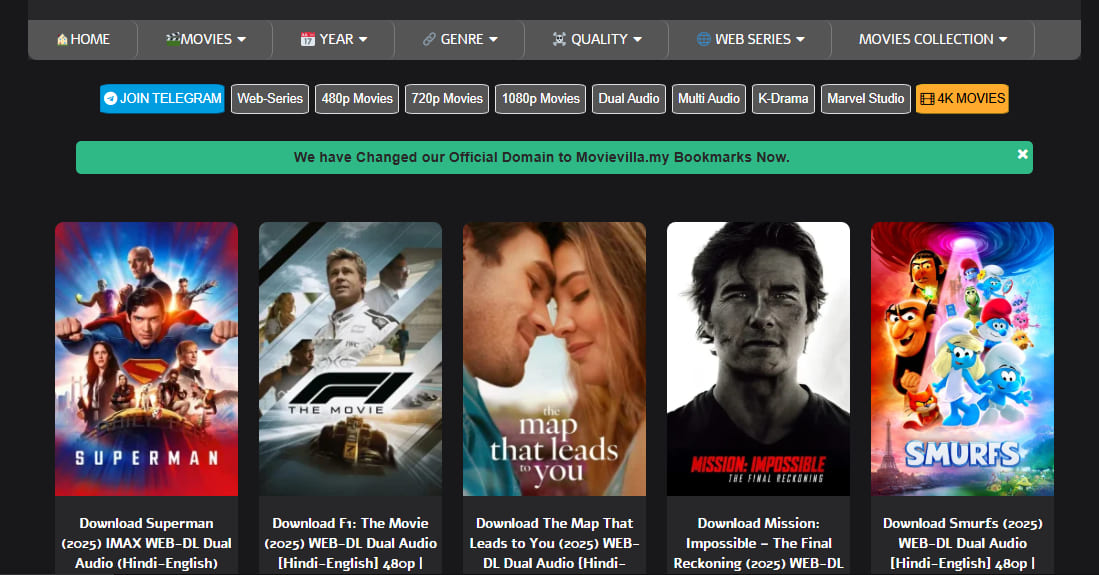Click the icon beside QUALITY
This screenshot has width=1099, height=575.
pyautogui.click(x=559, y=40)
